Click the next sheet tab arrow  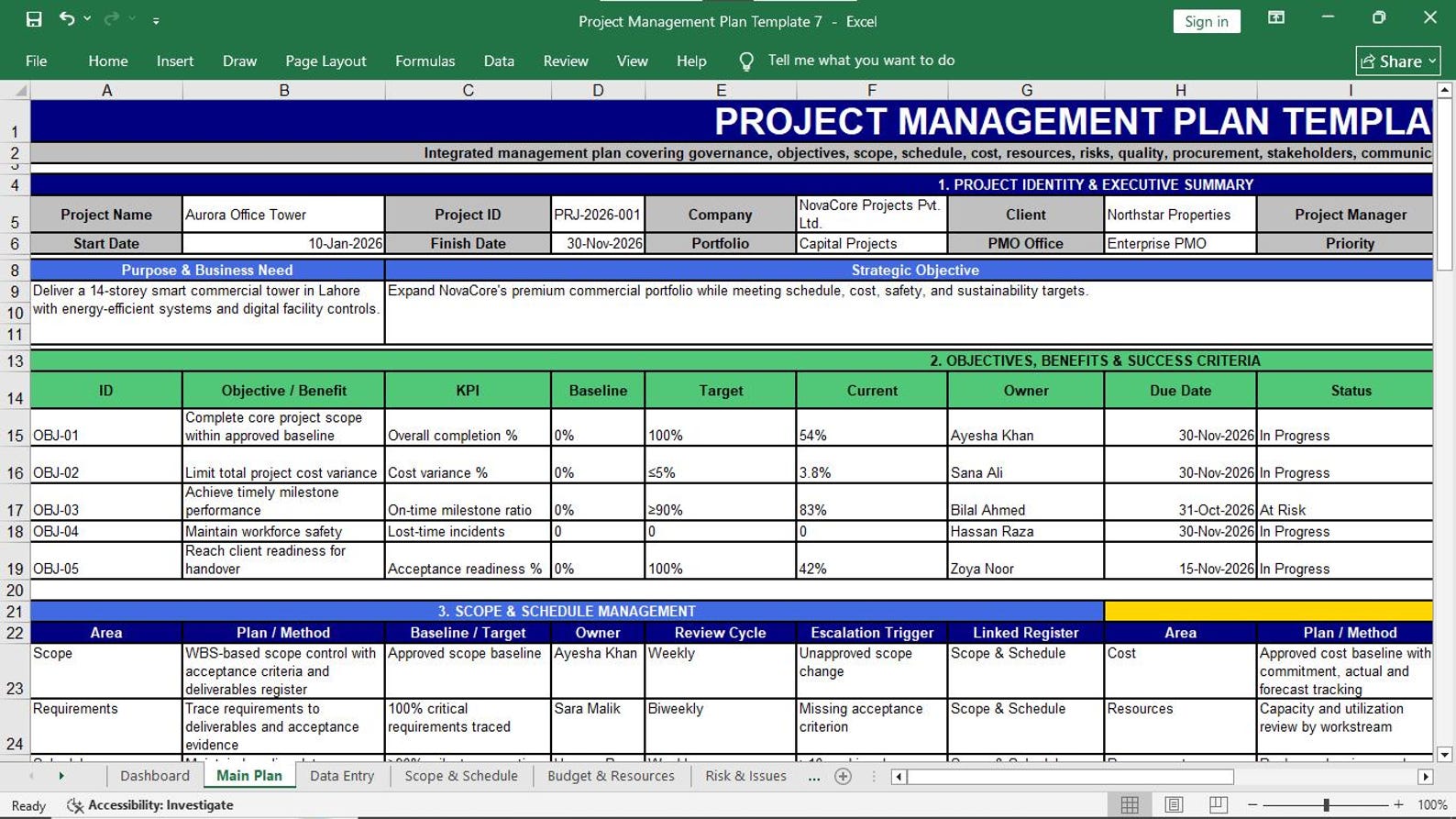tap(61, 777)
